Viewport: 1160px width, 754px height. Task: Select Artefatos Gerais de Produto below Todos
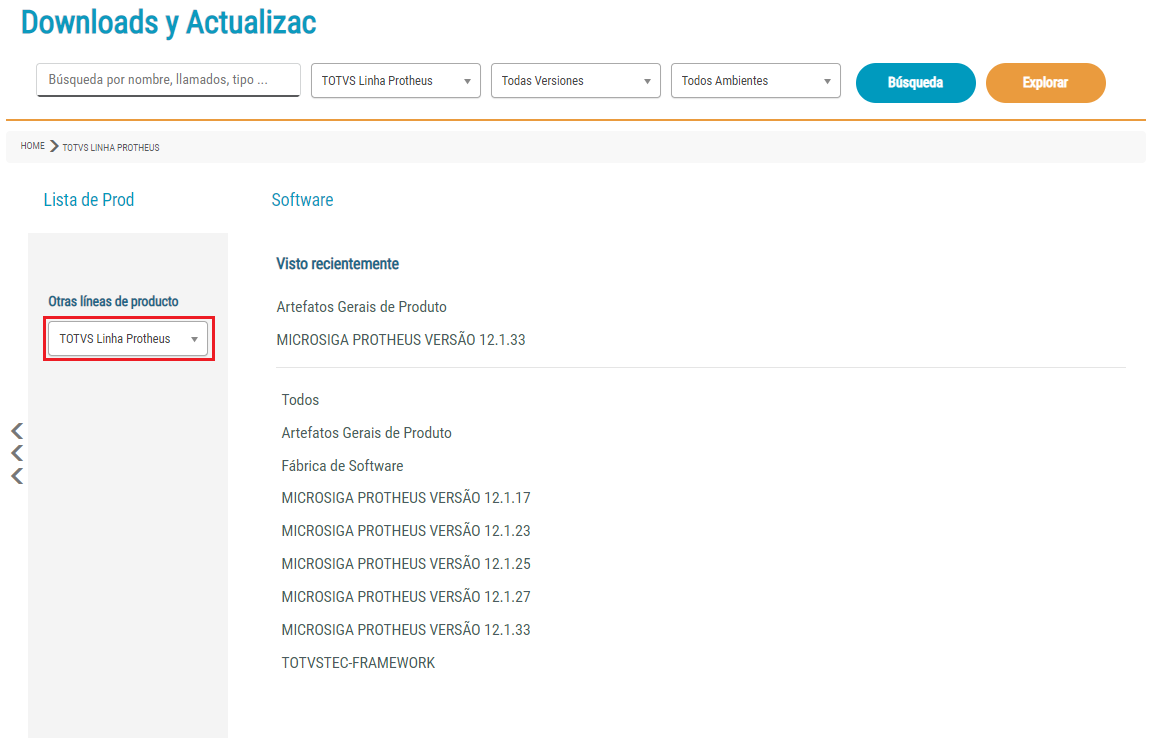pyautogui.click(x=366, y=433)
